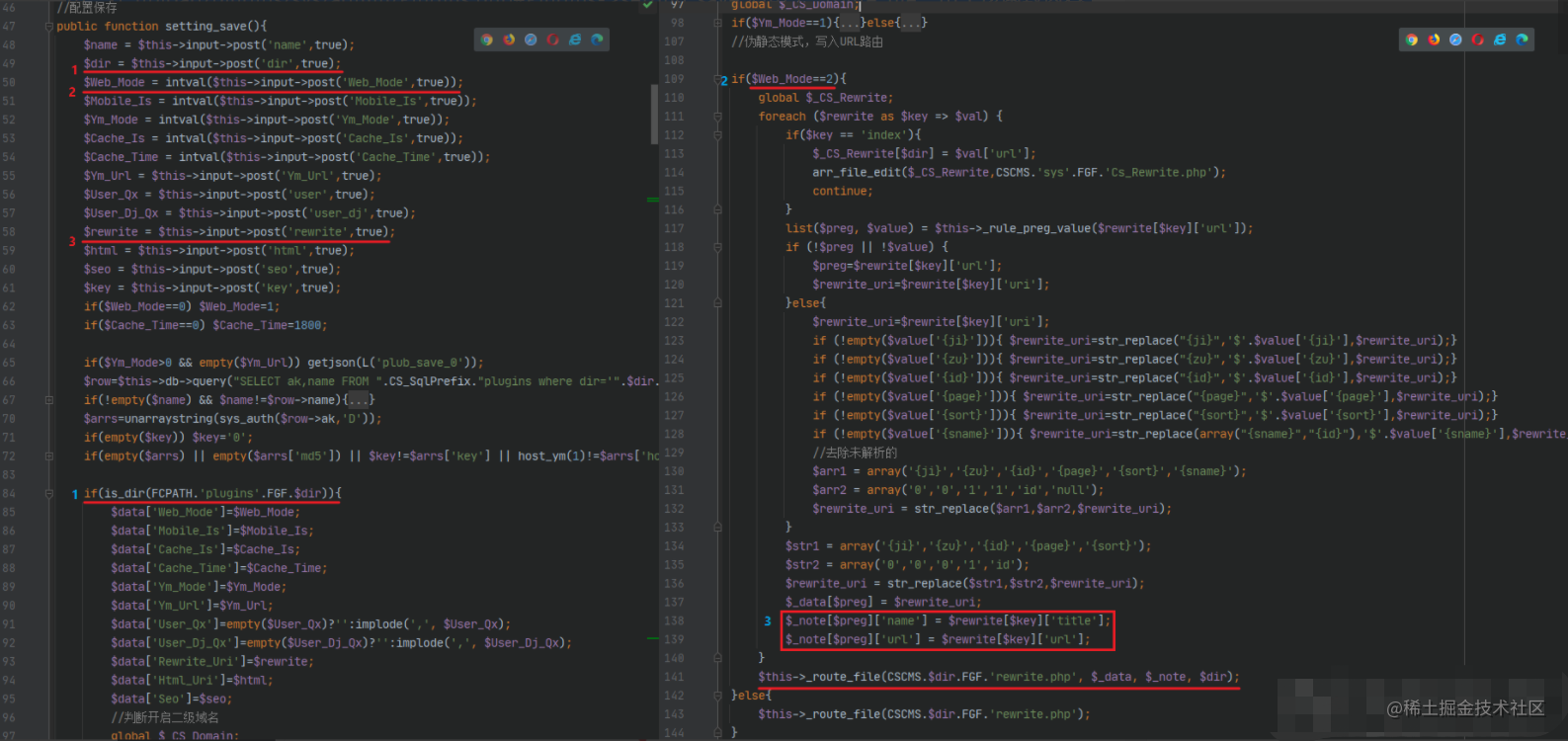Open in Opera from left editor's browser bar
Viewport: 1568px width, 741px height.
coord(552,40)
